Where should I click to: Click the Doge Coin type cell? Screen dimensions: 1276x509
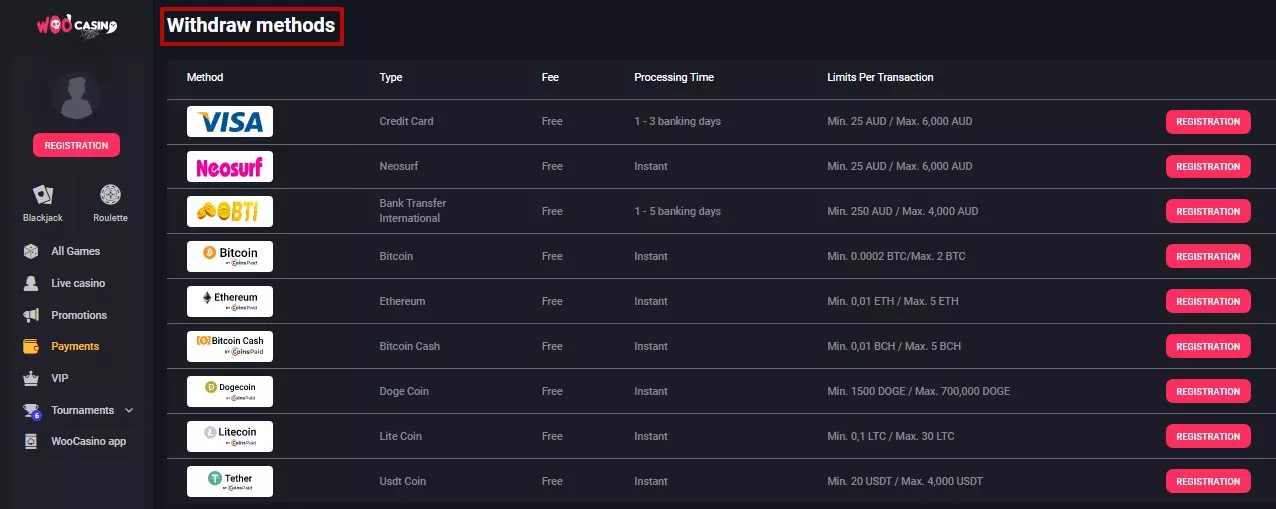(404, 391)
